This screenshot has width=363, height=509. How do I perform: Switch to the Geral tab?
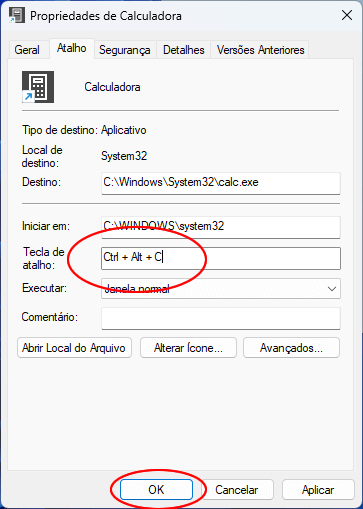[27, 50]
